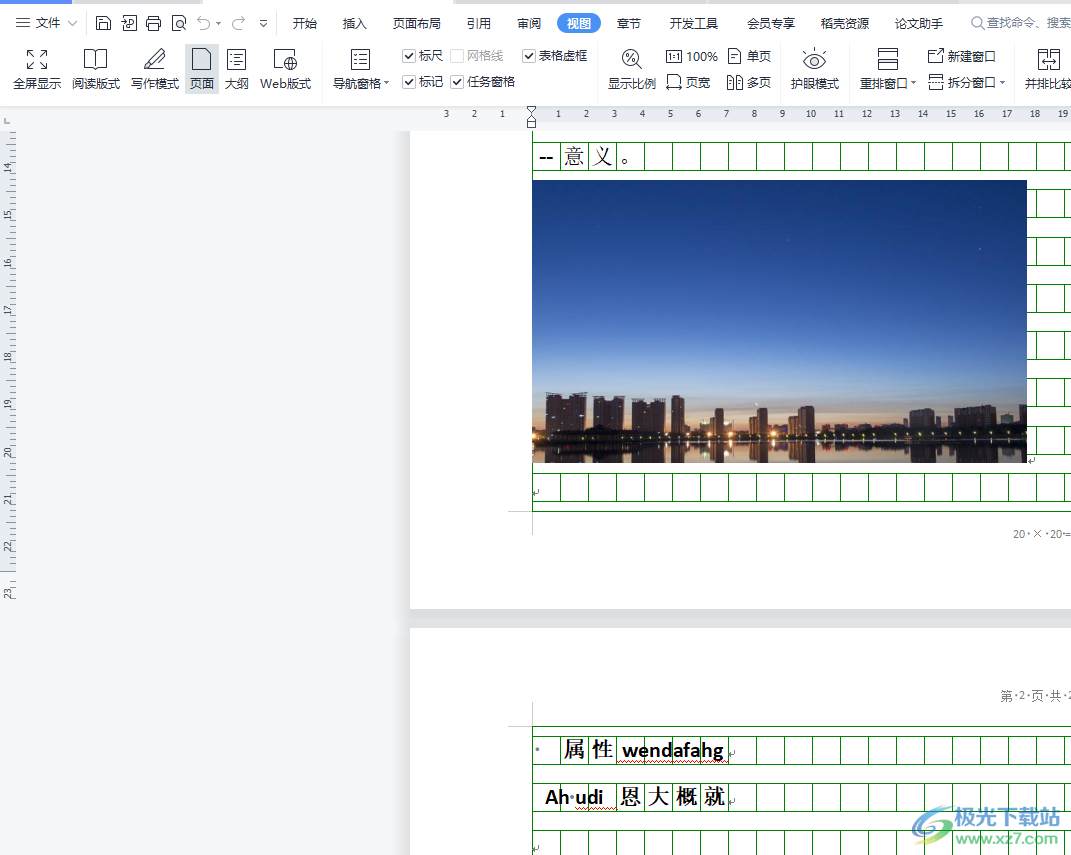The width and height of the screenshot is (1071, 855).
Task: Enable writing mode (写作模式)
Action: click(155, 69)
